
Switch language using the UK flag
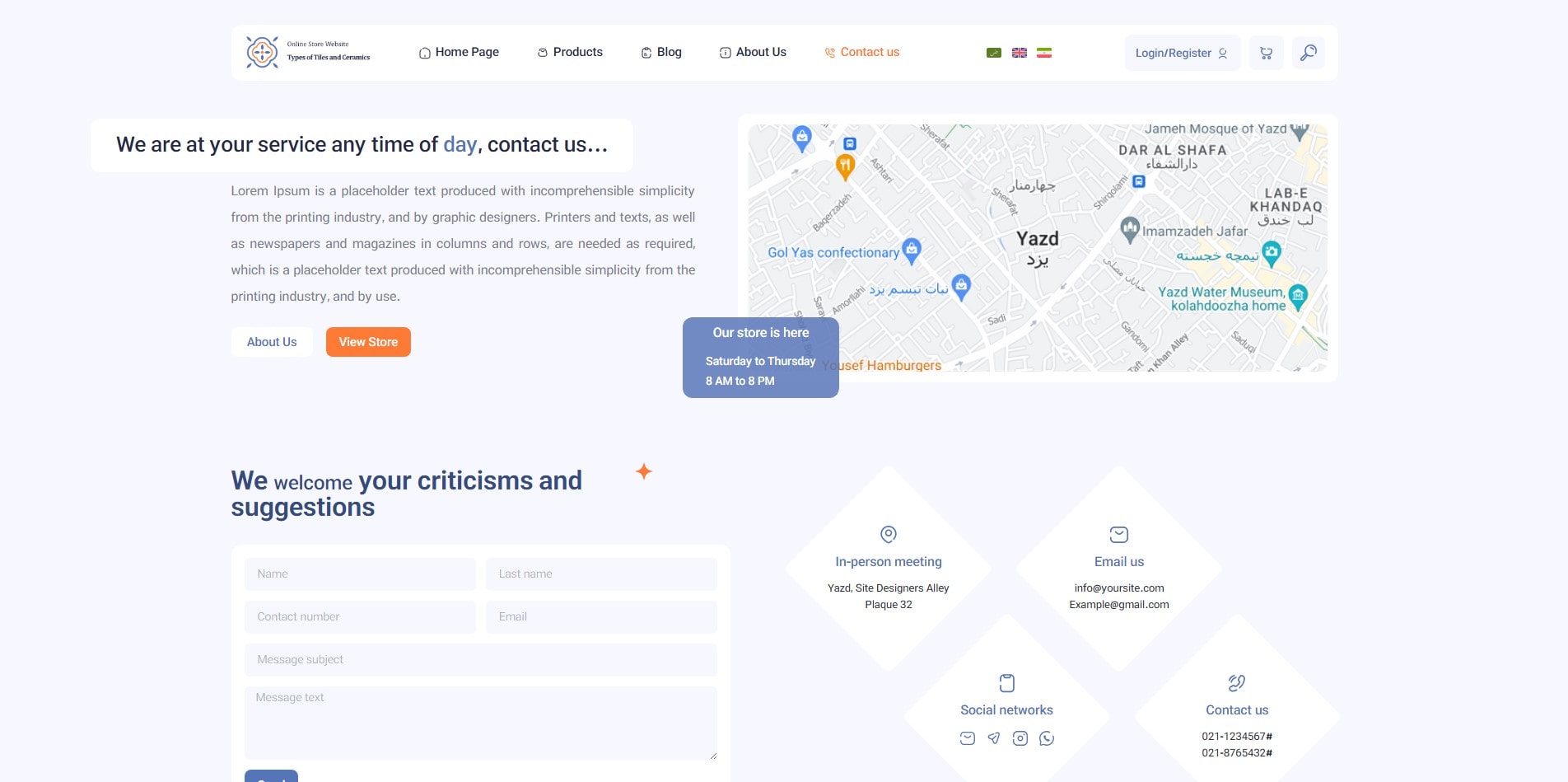[x=1019, y=53]
